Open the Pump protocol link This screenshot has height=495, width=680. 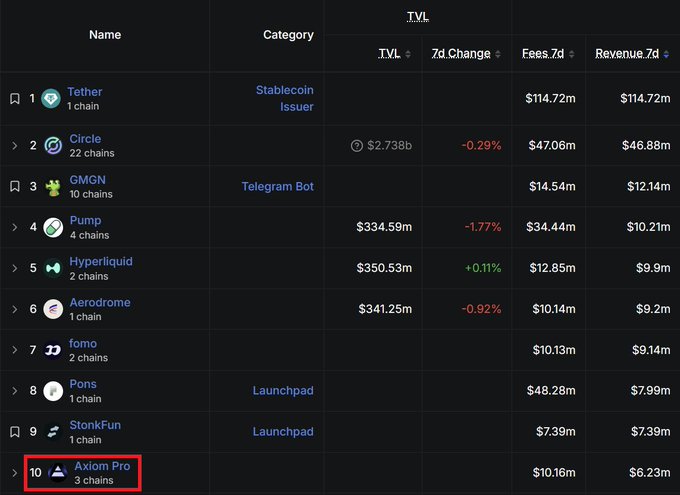pyautogui.click(x=85, y=220)
